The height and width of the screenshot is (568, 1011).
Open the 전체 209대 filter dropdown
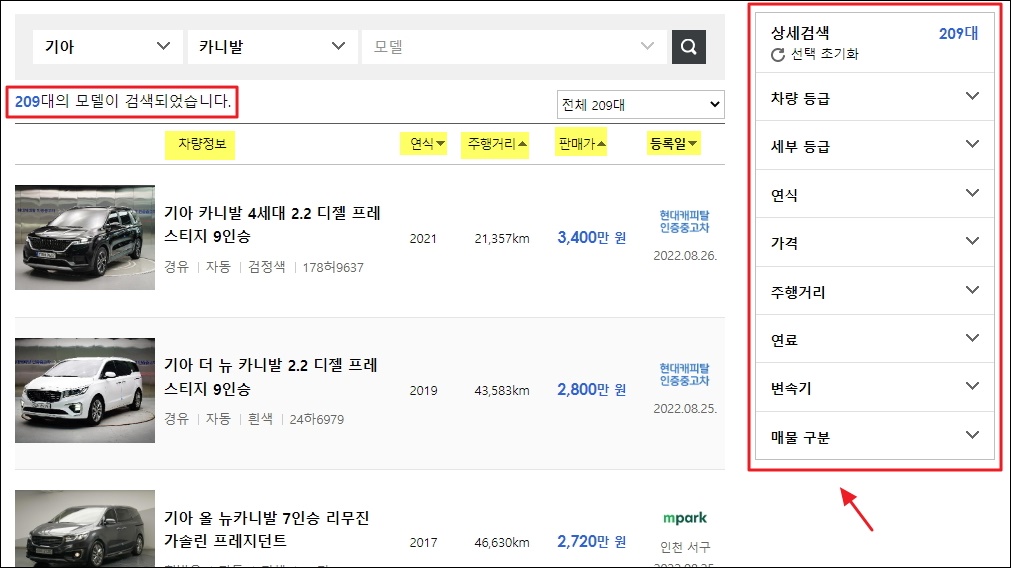(640, 104)
